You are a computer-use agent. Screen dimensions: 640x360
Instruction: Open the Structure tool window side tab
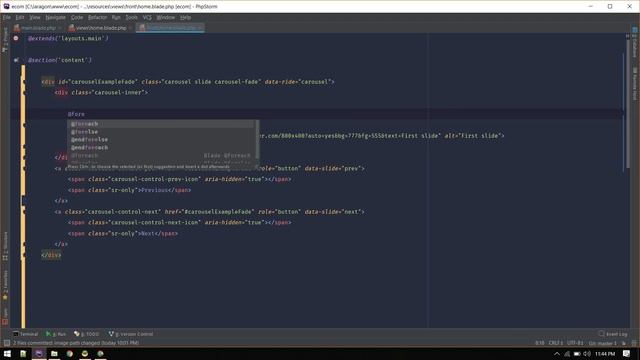tap(5, 246)
